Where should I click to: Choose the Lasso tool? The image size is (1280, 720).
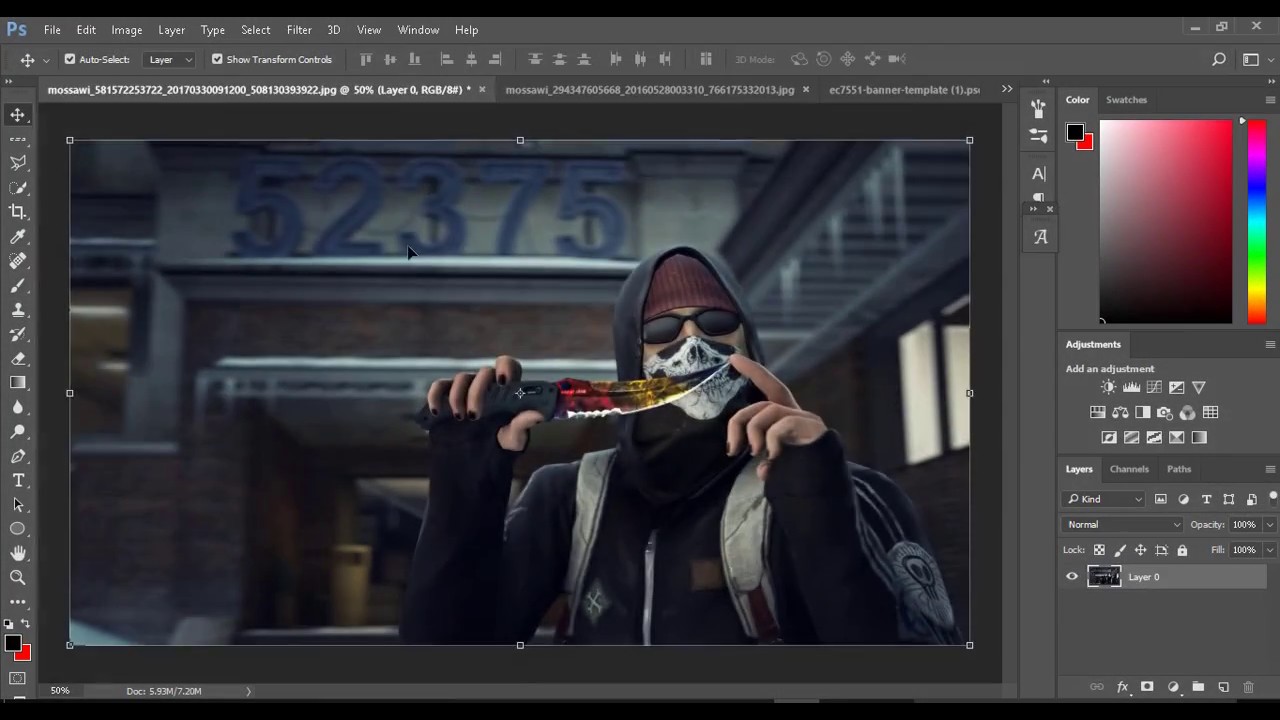18,163
